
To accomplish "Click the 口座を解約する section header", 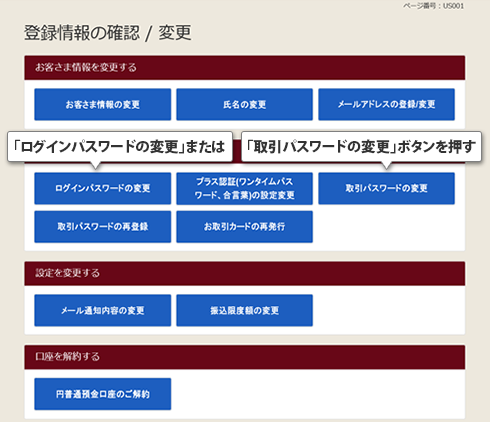I will 245,357.
